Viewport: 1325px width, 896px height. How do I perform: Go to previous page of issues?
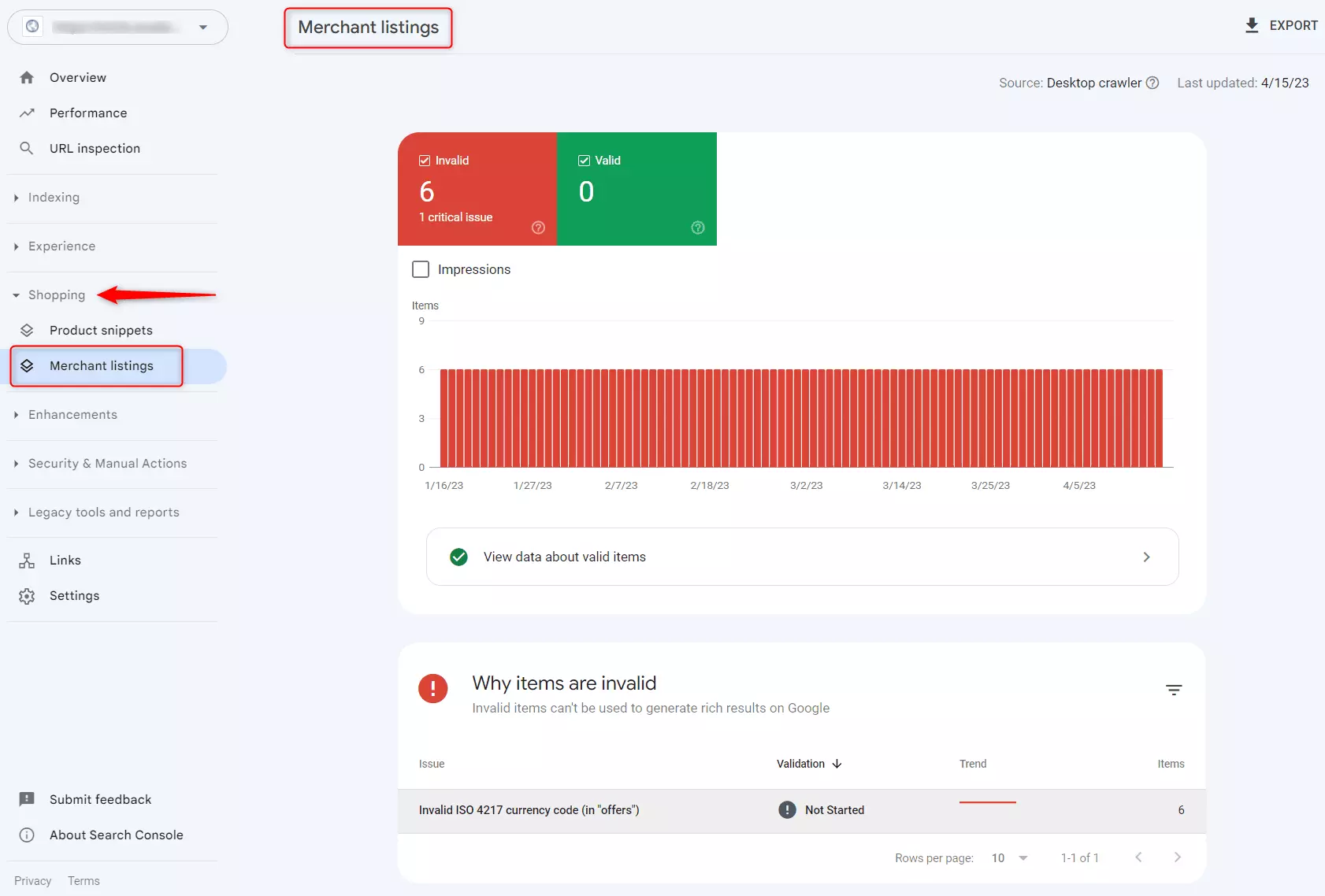coord(1138,857)
